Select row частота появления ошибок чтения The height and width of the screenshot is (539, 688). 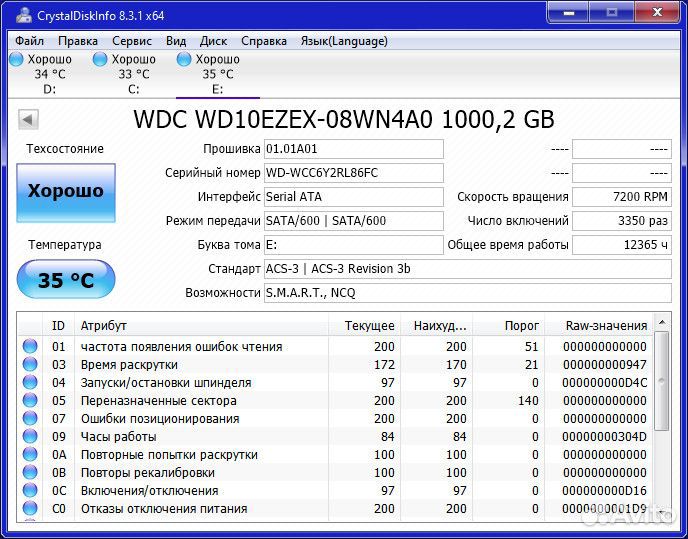(335, 346)
